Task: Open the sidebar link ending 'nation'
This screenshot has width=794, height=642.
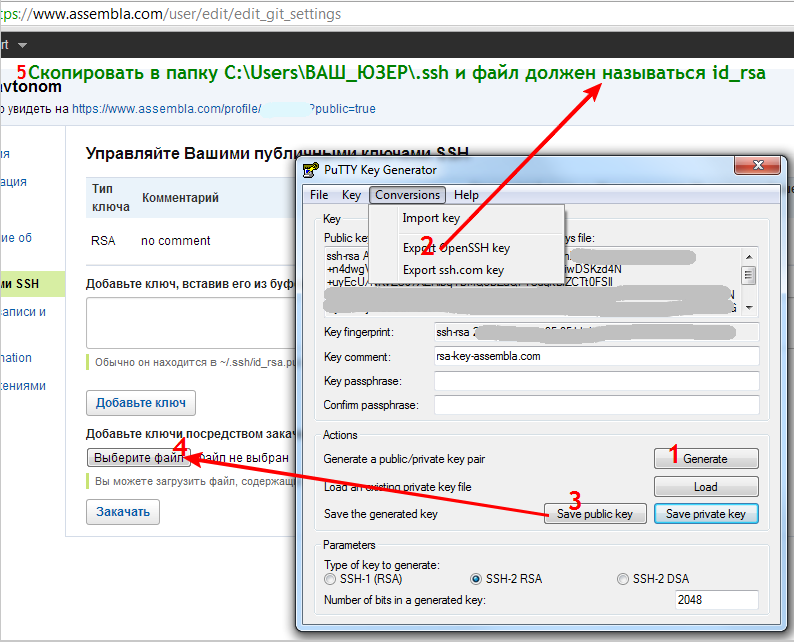Action: click(16, 357)
